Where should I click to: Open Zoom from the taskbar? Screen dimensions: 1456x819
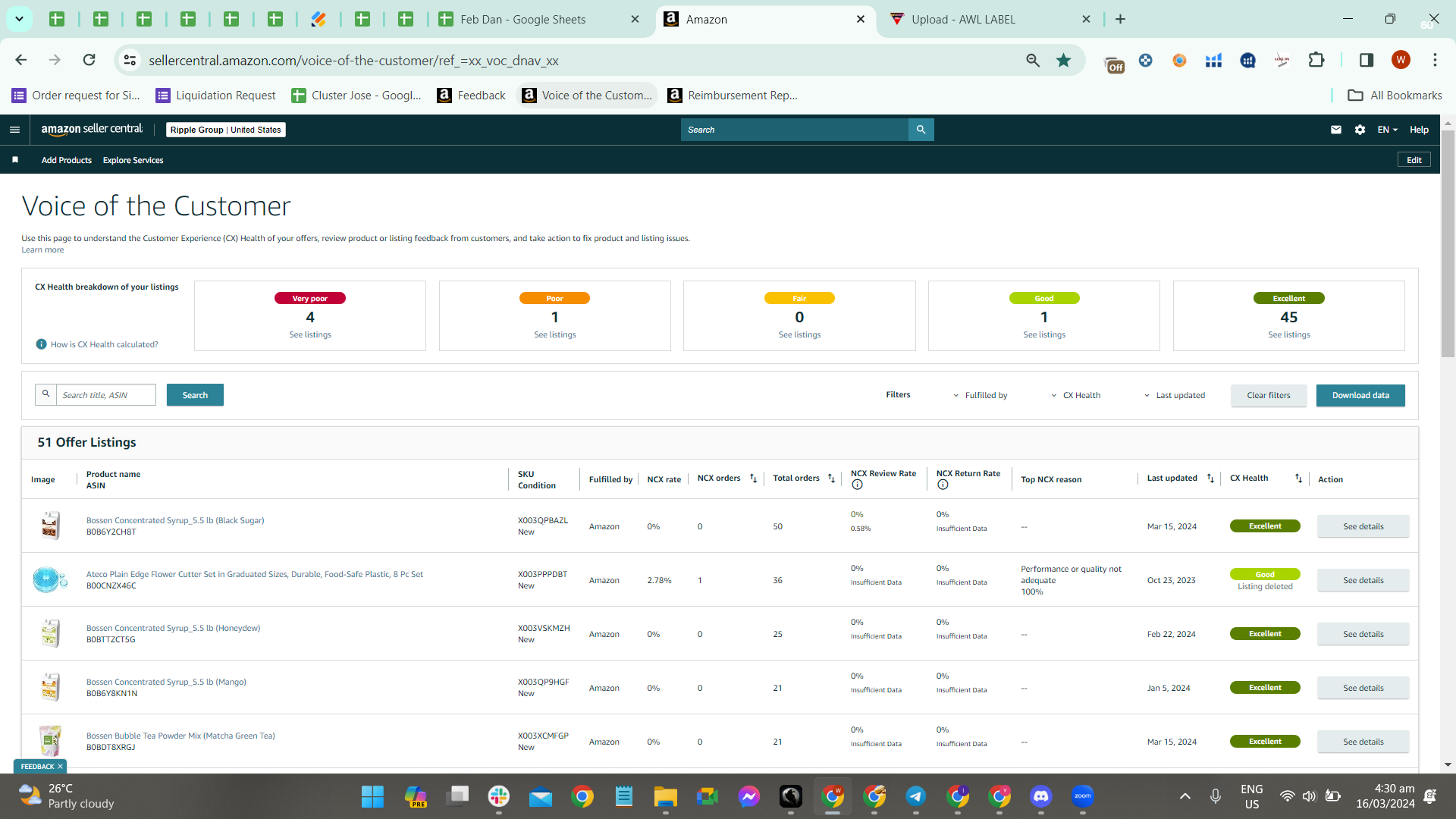point(1083,796)
